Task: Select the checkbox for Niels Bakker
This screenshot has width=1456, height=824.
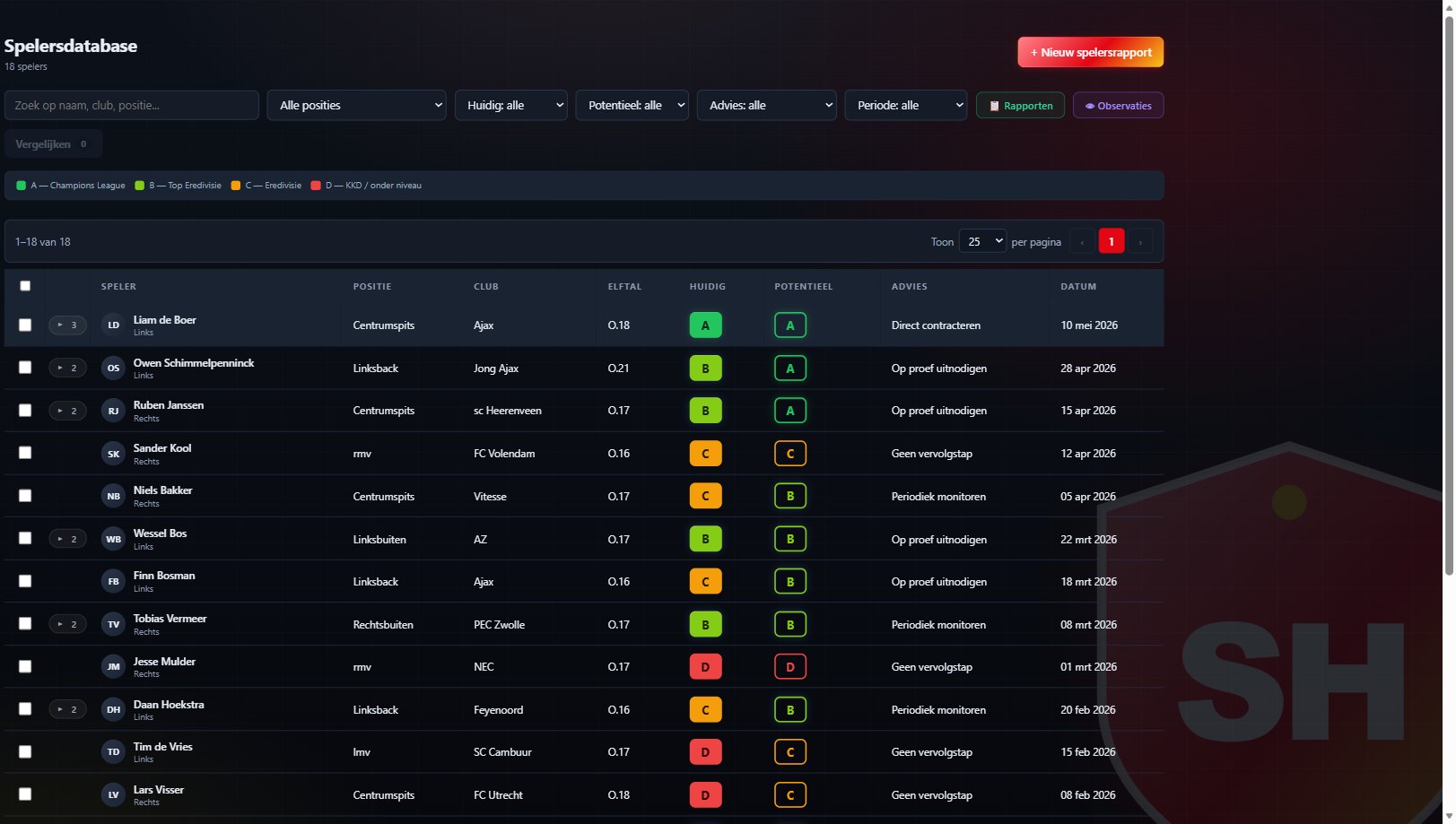Action: (x=25, y=496)
